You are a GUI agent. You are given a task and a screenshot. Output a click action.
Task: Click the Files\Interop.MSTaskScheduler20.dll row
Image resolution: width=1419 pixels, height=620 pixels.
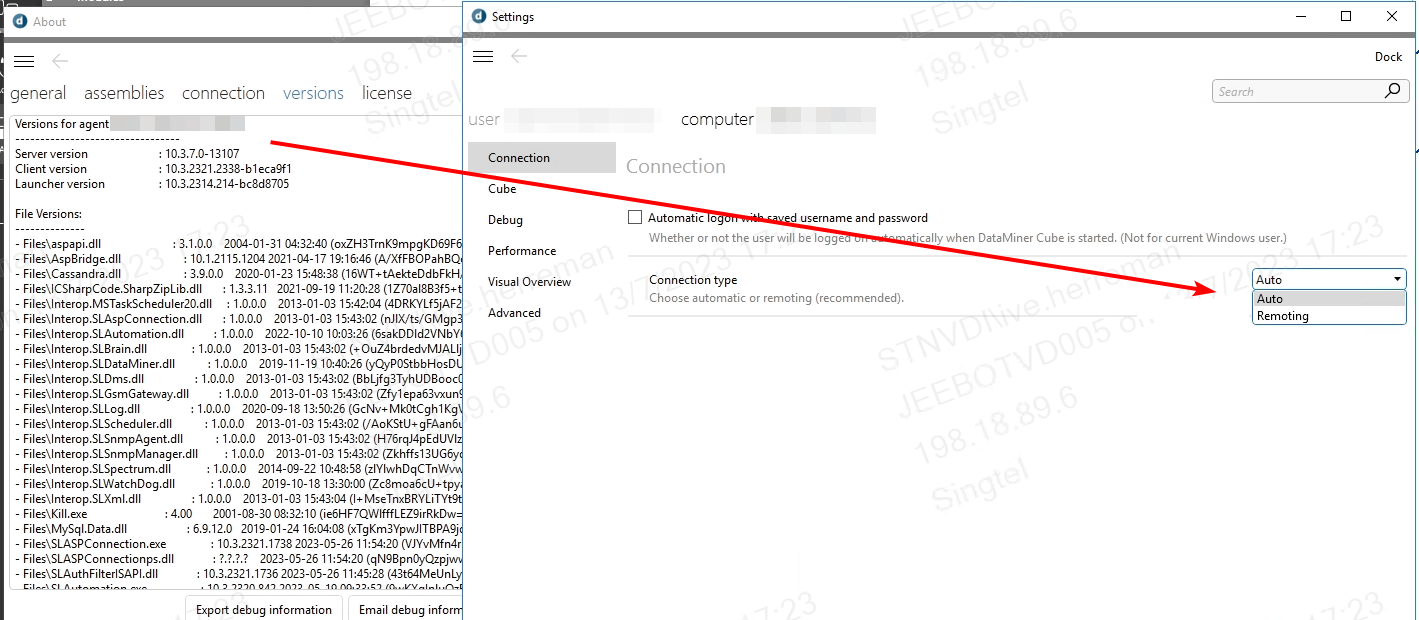pyautogui.click(x=238, y=304)
